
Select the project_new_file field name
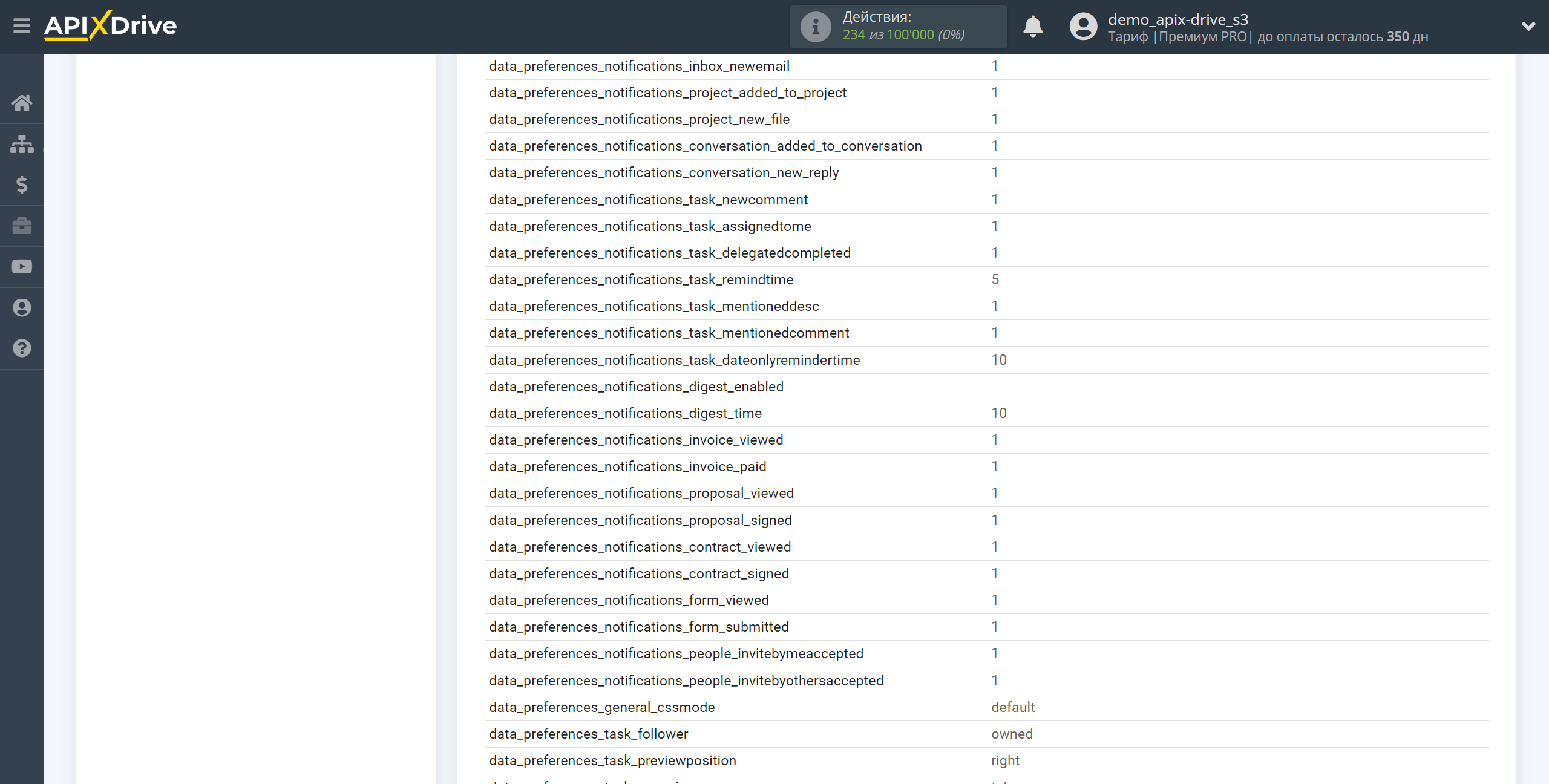click(639, 119)
